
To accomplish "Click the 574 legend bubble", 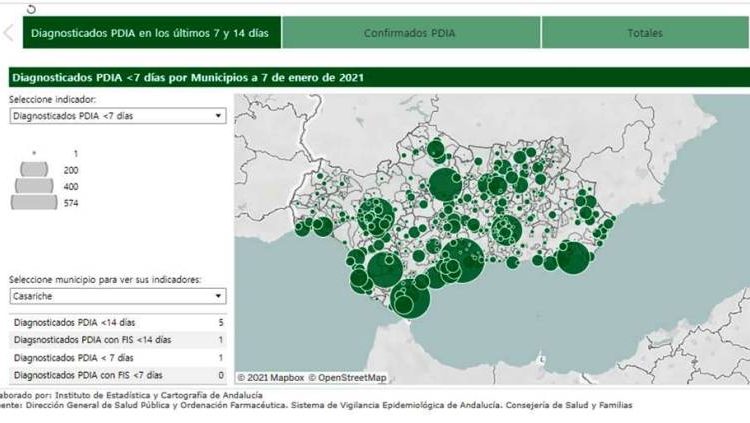I will pyautogui.click(x=34, y=203).
